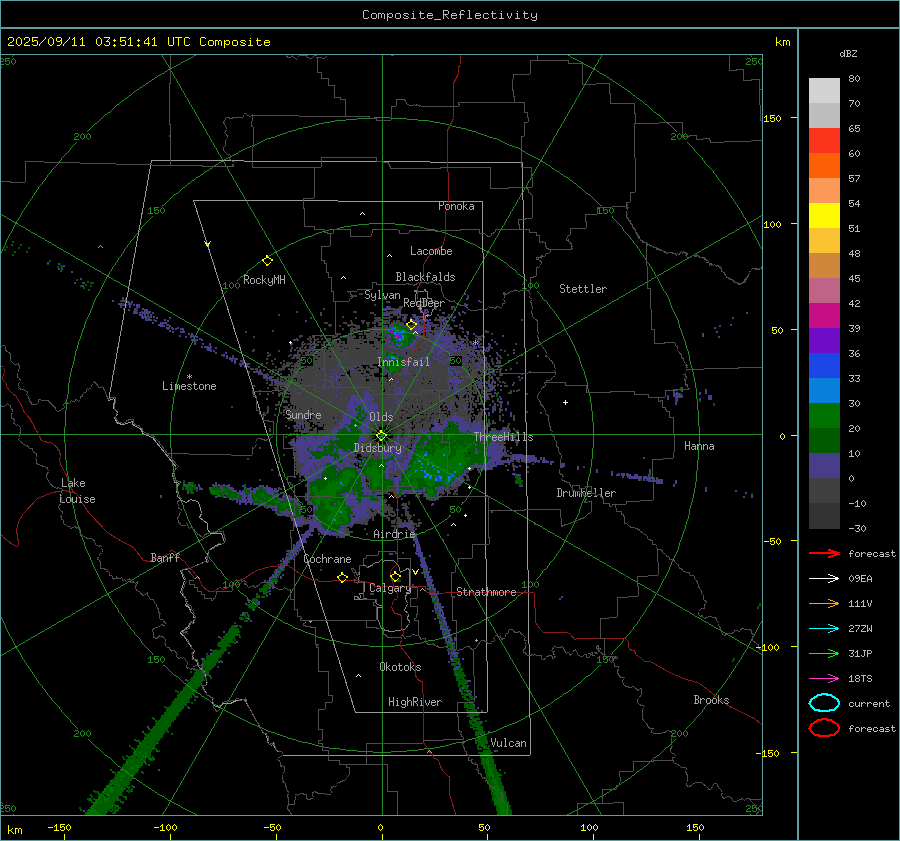This screenshot has width=900, height=841.
Task: Click the Calgary city label
Action: click(390, 588)
